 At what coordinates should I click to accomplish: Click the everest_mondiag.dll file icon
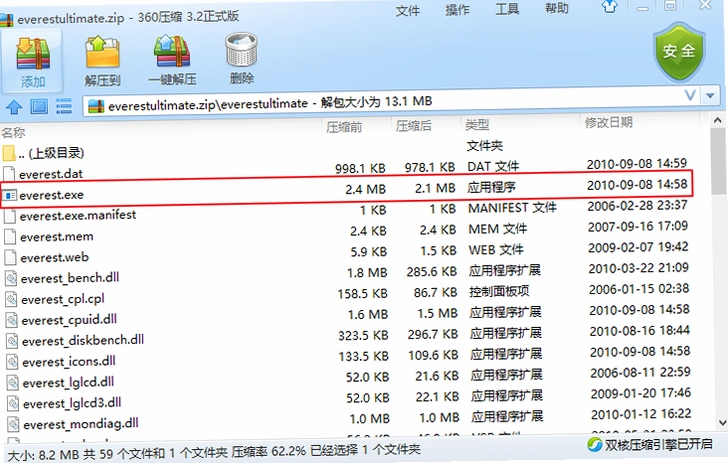(14, 424)
